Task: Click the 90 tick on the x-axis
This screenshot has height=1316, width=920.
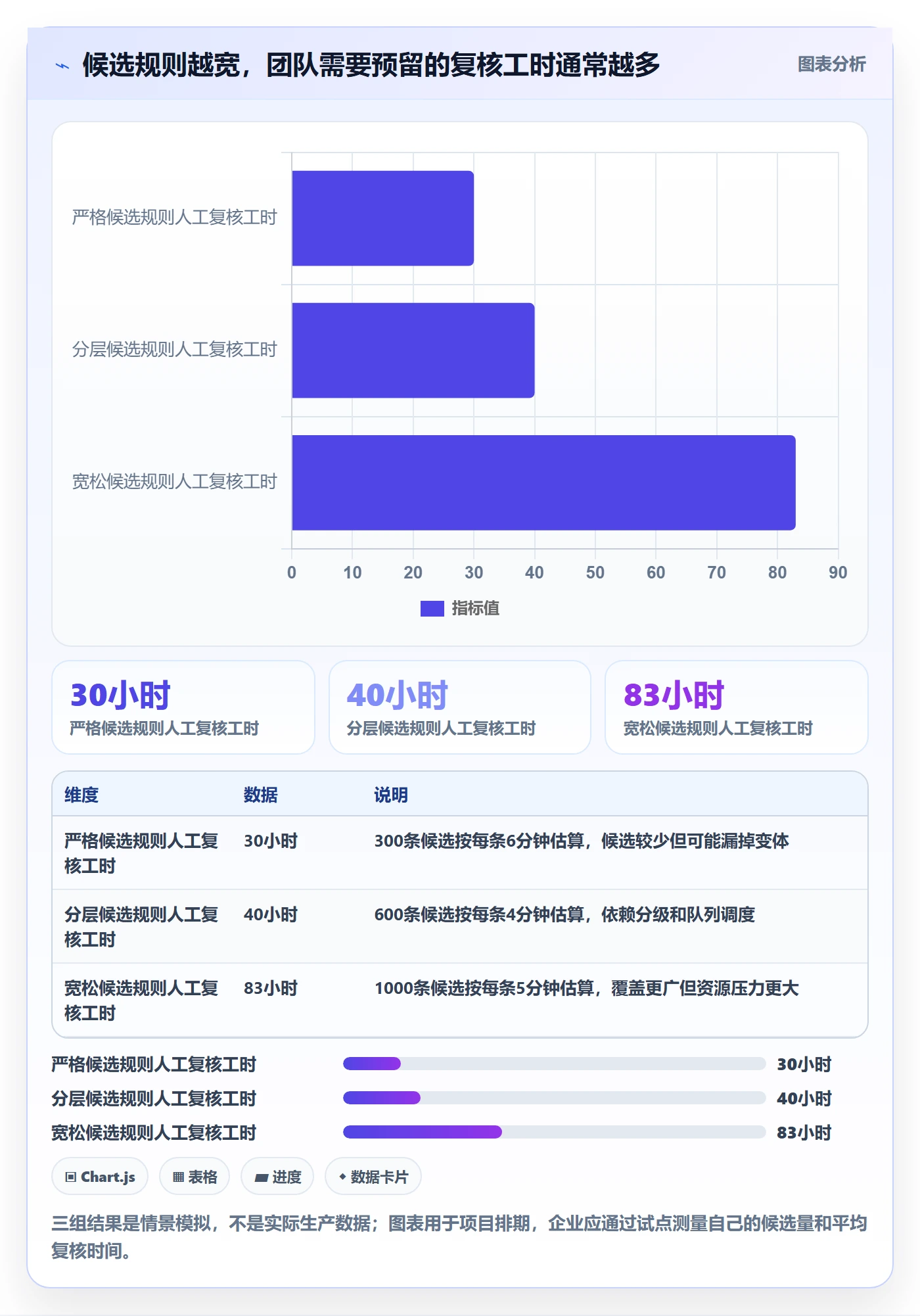Action: pyautogui.click(x=838, y=573)
